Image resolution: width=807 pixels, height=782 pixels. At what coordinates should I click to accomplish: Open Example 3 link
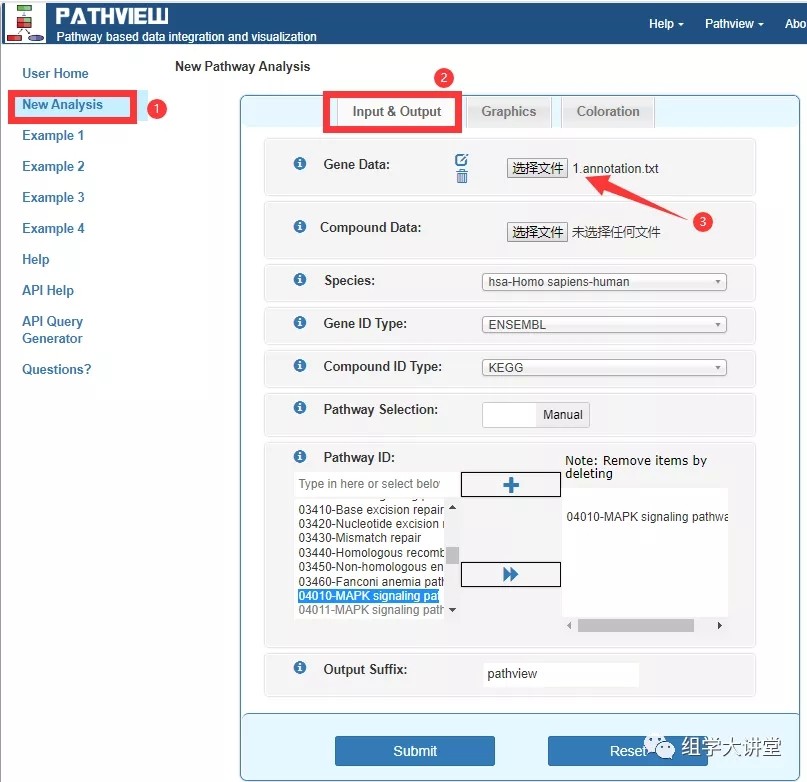(x=53, y=197)
